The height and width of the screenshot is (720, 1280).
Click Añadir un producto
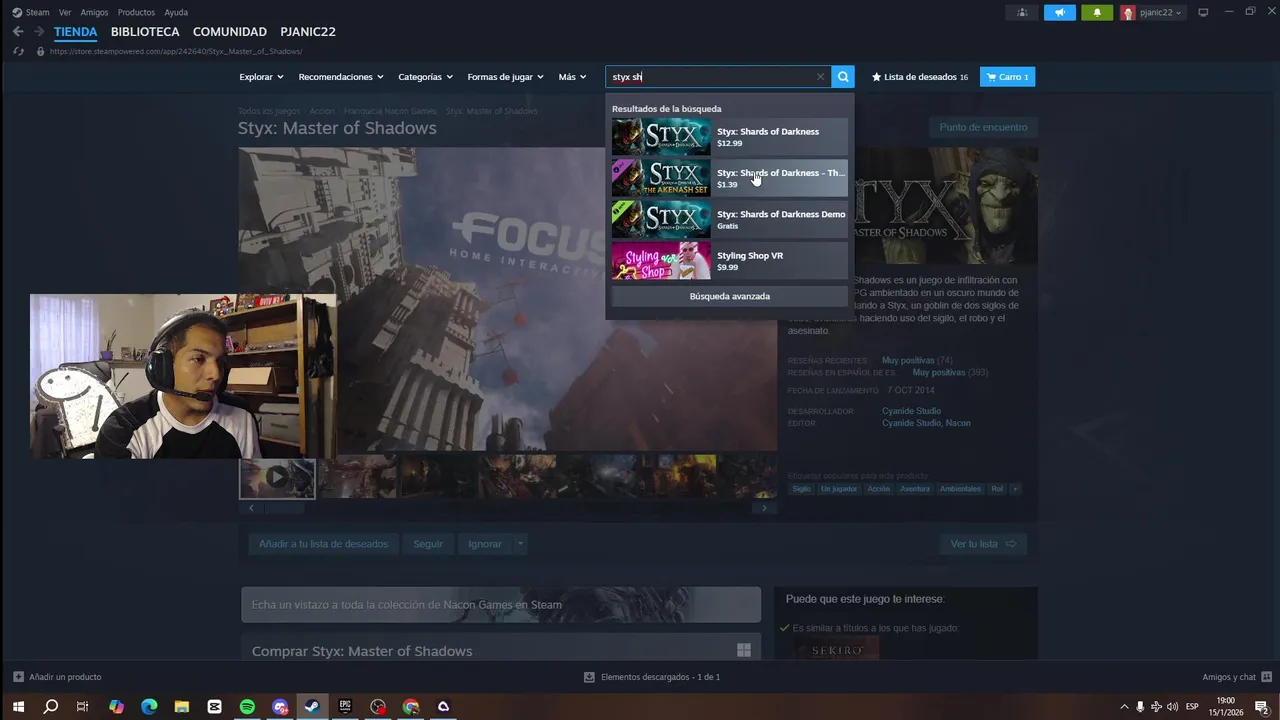pyautogui.click(x=57, y=677)
